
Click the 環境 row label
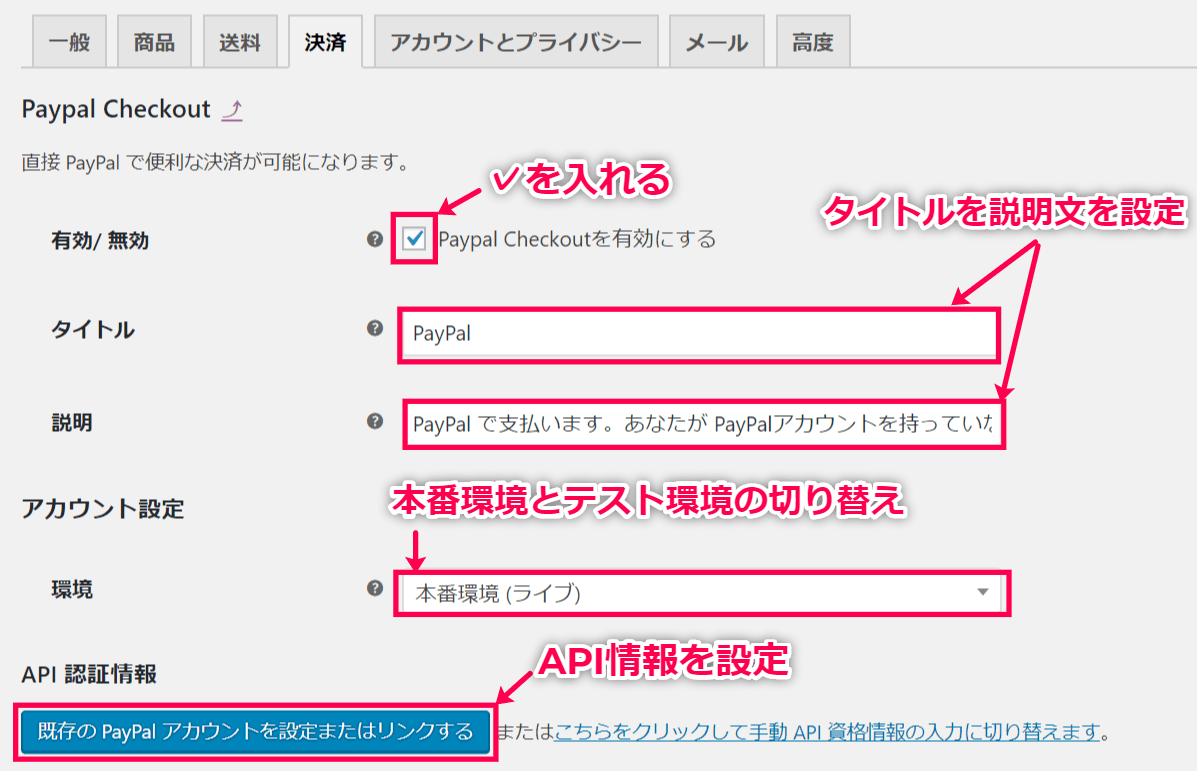point(72,589)
